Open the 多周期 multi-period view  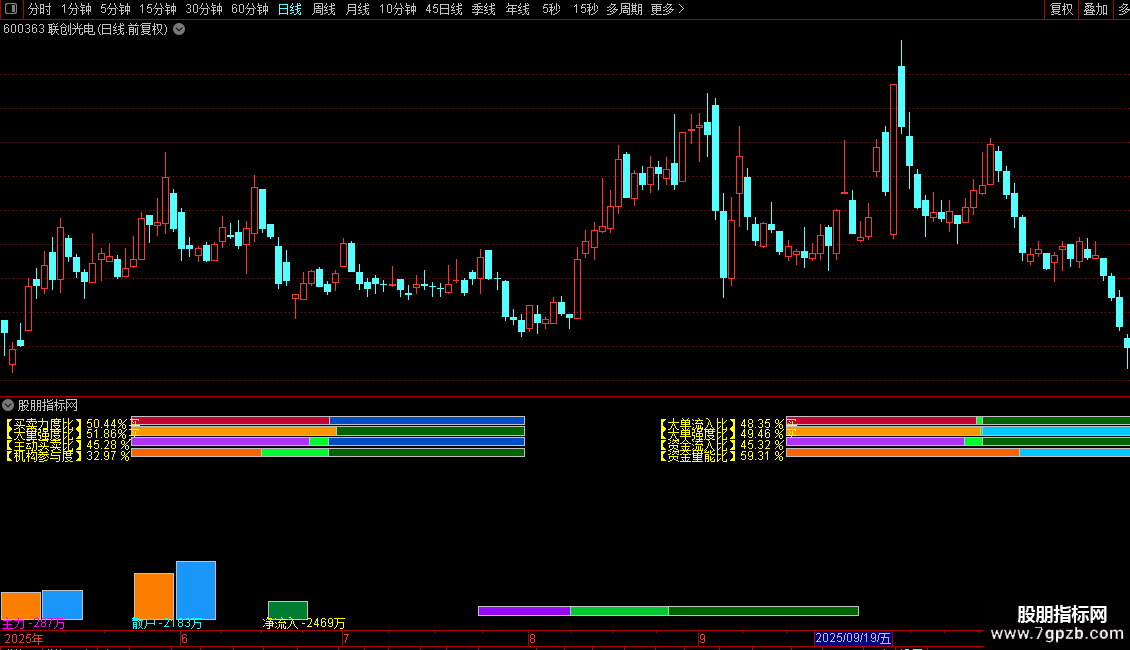point(624,9)
